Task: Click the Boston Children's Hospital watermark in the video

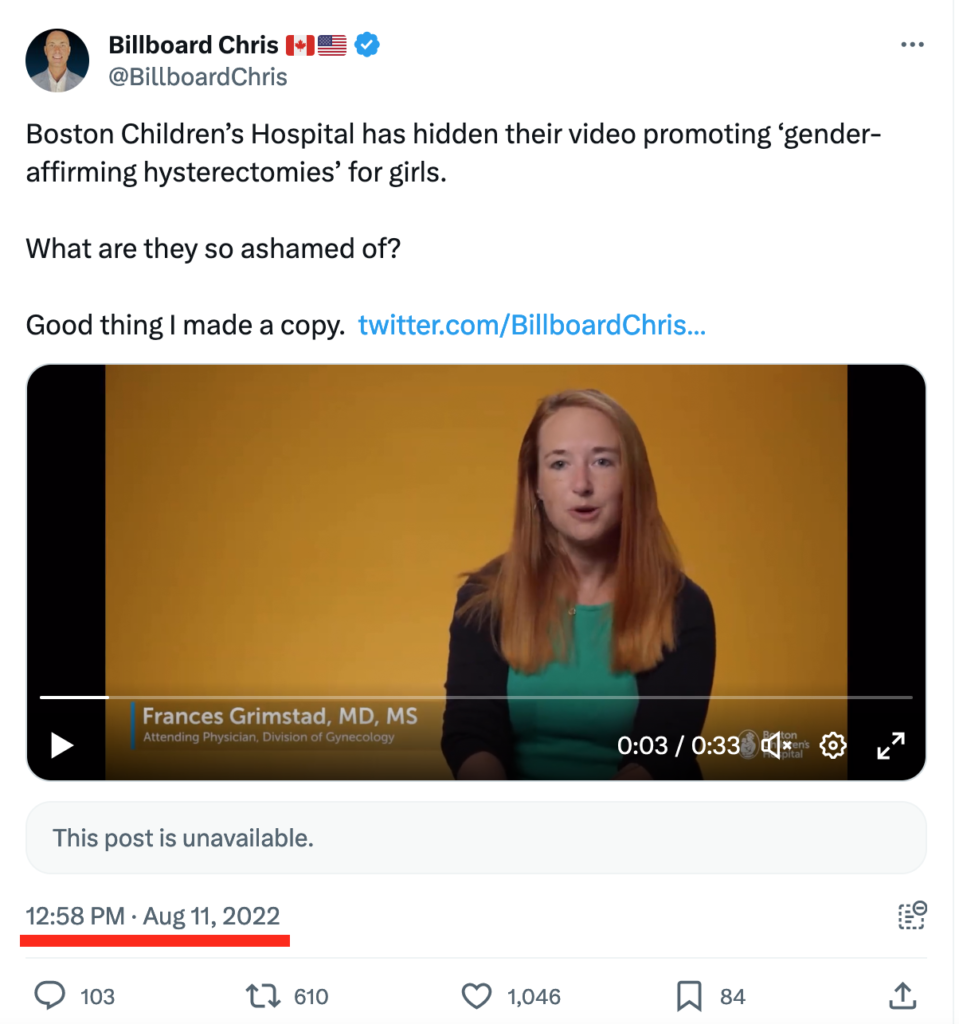Action: (x=782, y=744)
